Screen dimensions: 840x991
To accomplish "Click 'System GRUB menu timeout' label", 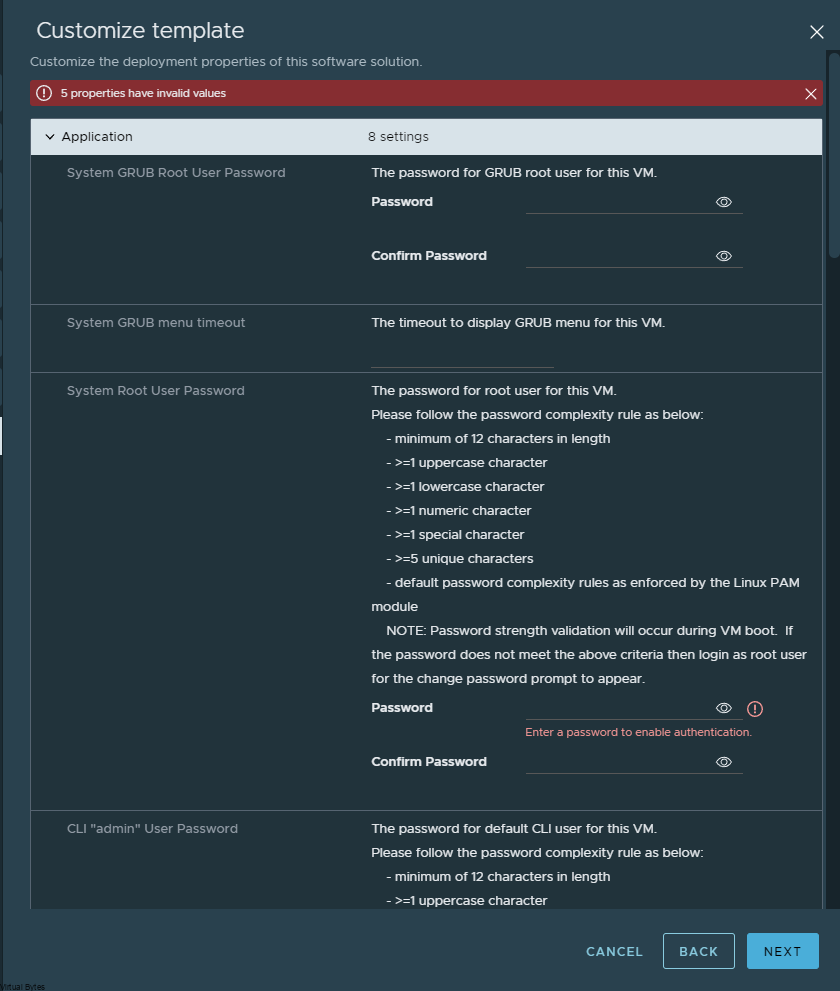I will 156,322.
